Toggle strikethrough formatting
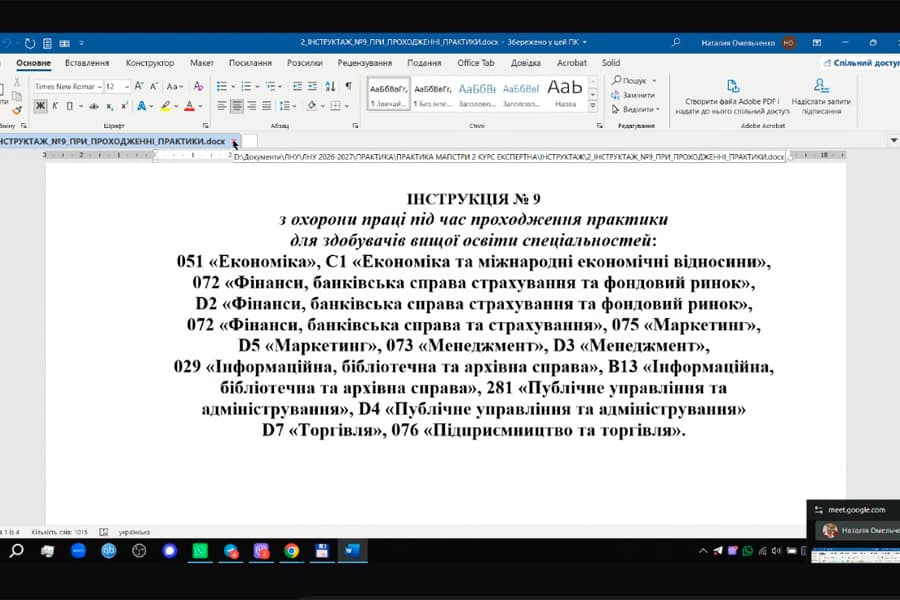This screenshot has height=600, width=900. [94, 106]
